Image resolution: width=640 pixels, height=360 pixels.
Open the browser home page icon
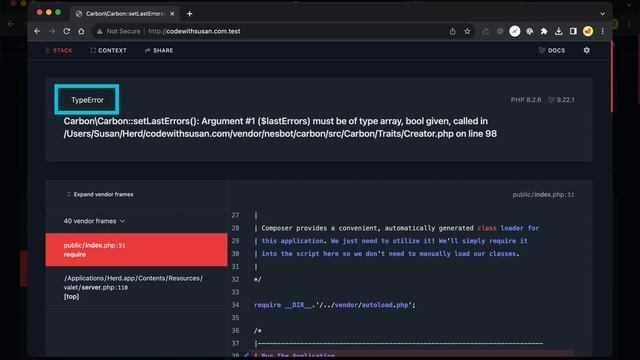point(81,31)
